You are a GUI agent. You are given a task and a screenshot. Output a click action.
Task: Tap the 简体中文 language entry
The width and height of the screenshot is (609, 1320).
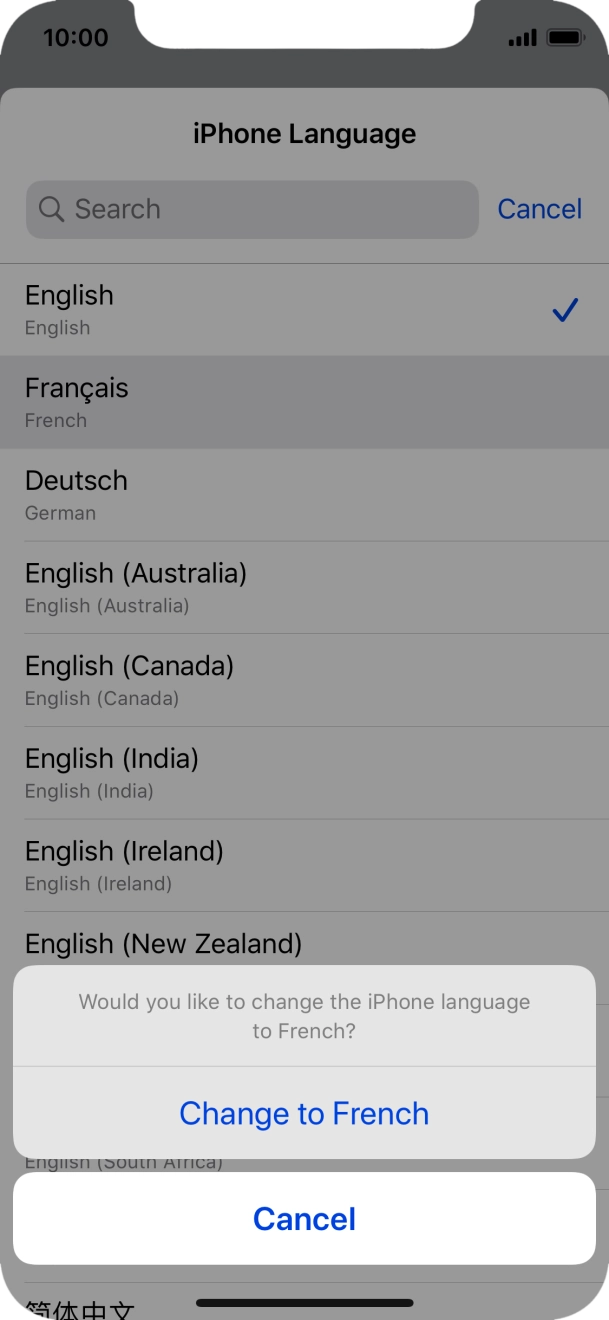76,1305
